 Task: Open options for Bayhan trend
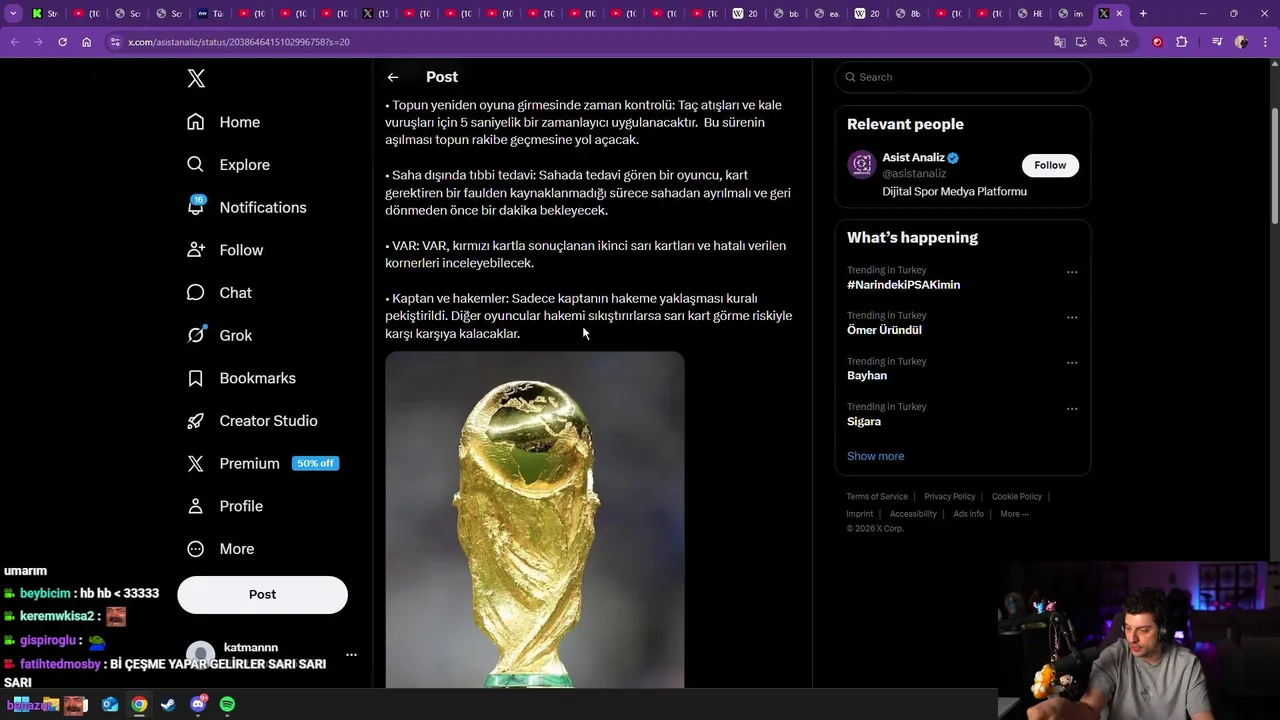1072,363
